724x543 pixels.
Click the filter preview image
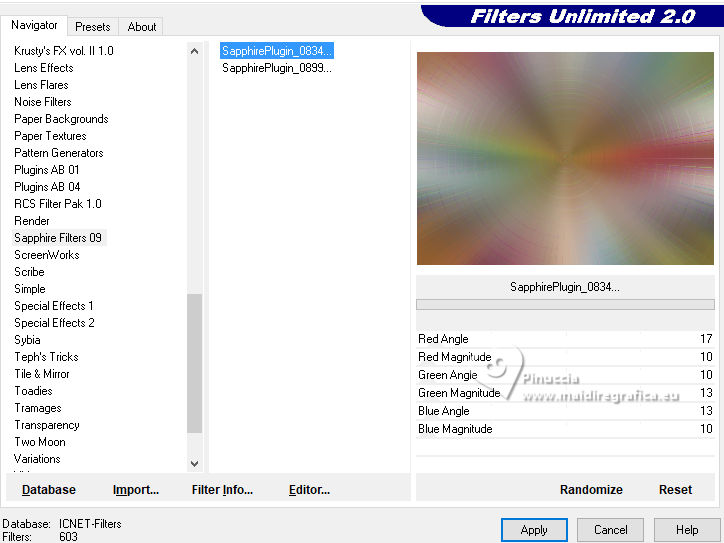565,158
